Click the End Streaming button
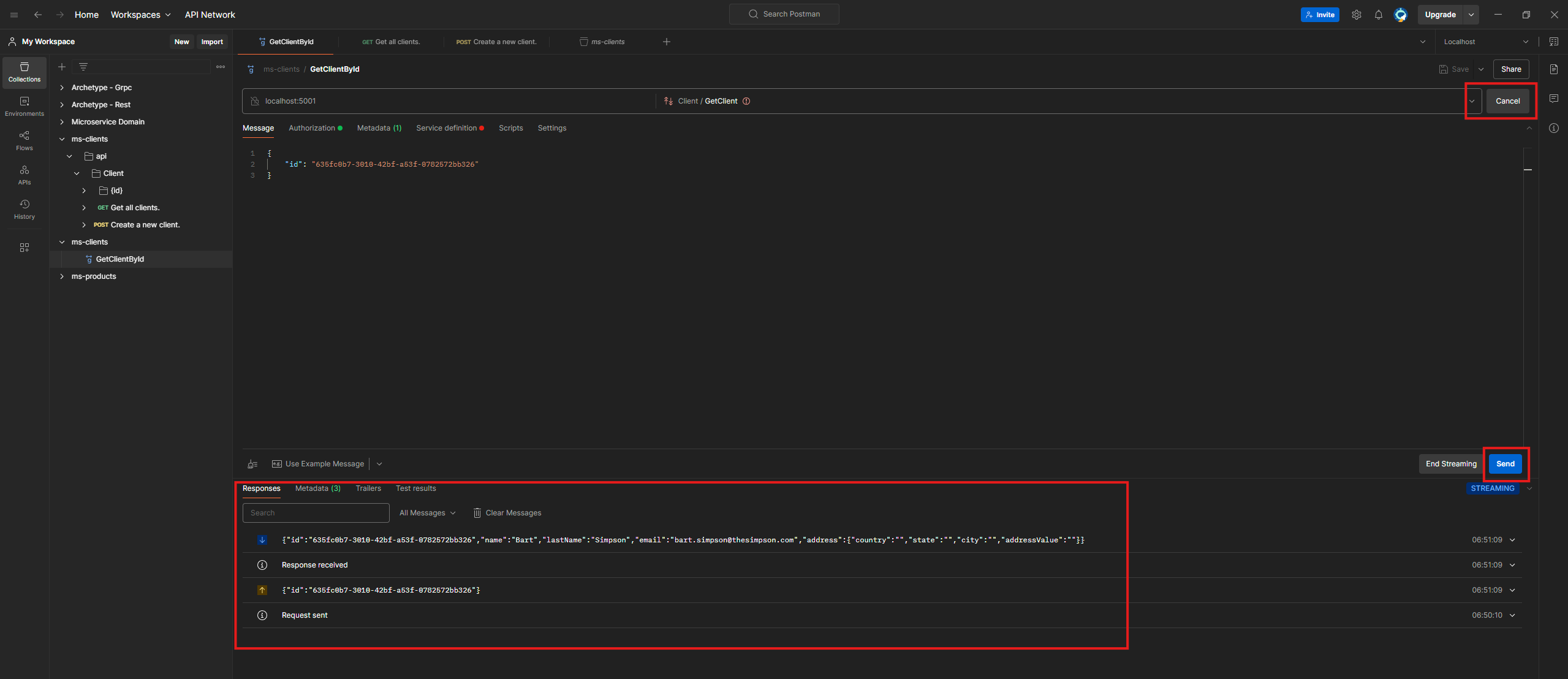 pyautogui.click(x=1451, y=464)
